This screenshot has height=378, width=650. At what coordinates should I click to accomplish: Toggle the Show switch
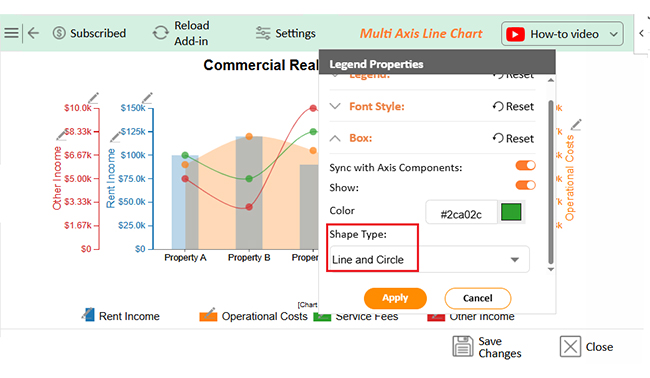point(525,185)
